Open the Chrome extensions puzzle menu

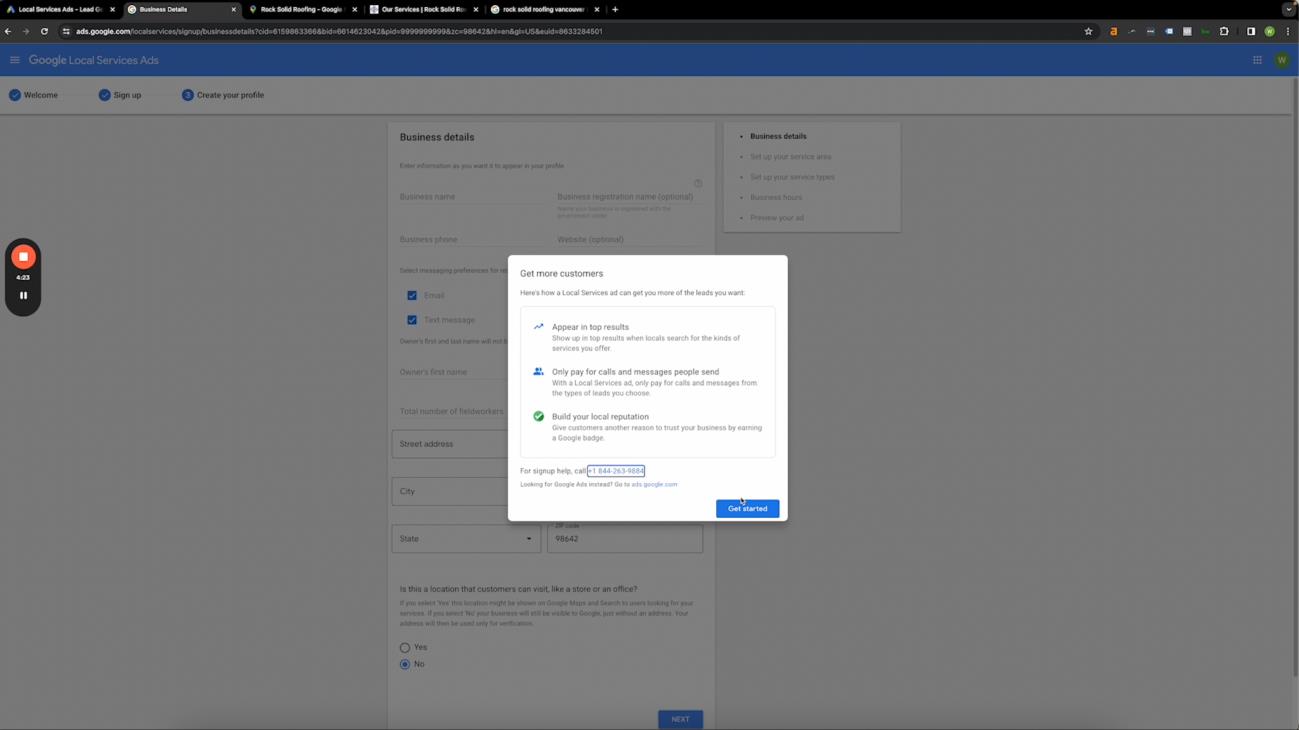pos(1224,31)
